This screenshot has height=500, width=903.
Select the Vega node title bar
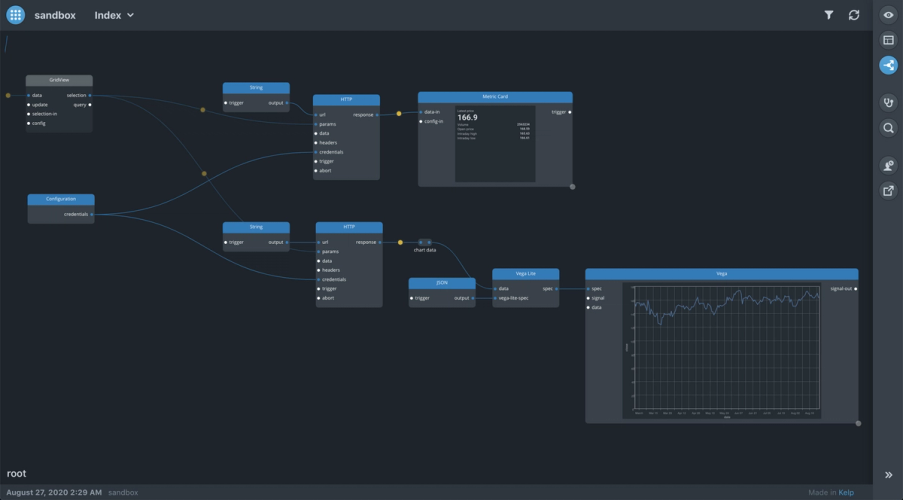722,274
